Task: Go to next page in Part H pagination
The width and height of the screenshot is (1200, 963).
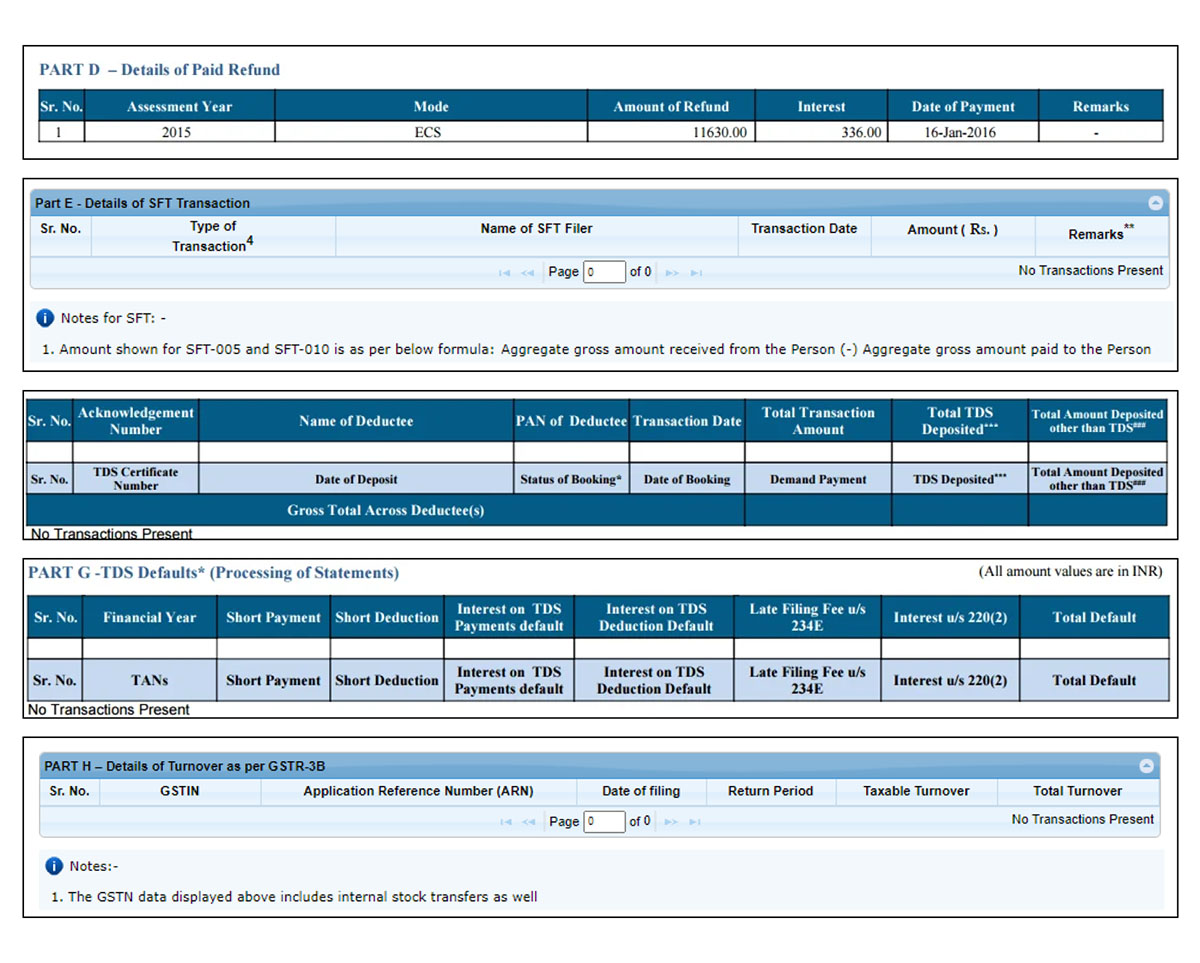Action: tap(671, 821)
